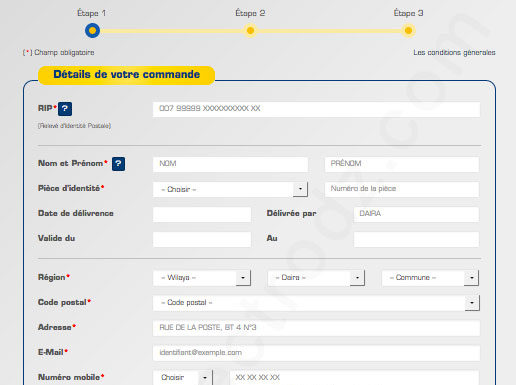Focus the mobile number XX XX XX XX field
The image size is (516, 385).
click(x=354, y=378)
